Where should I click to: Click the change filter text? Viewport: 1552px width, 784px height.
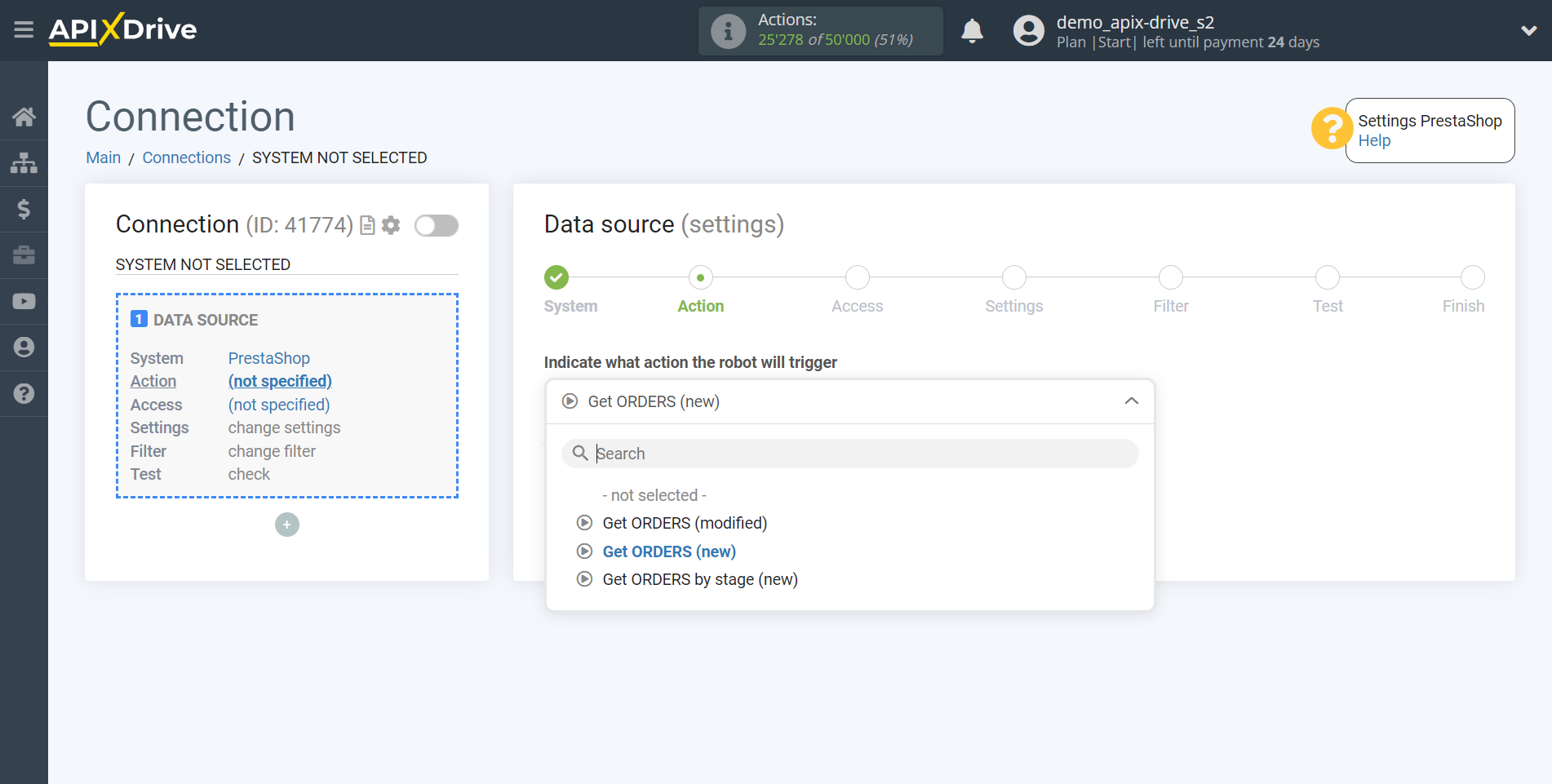click(272, 451)
